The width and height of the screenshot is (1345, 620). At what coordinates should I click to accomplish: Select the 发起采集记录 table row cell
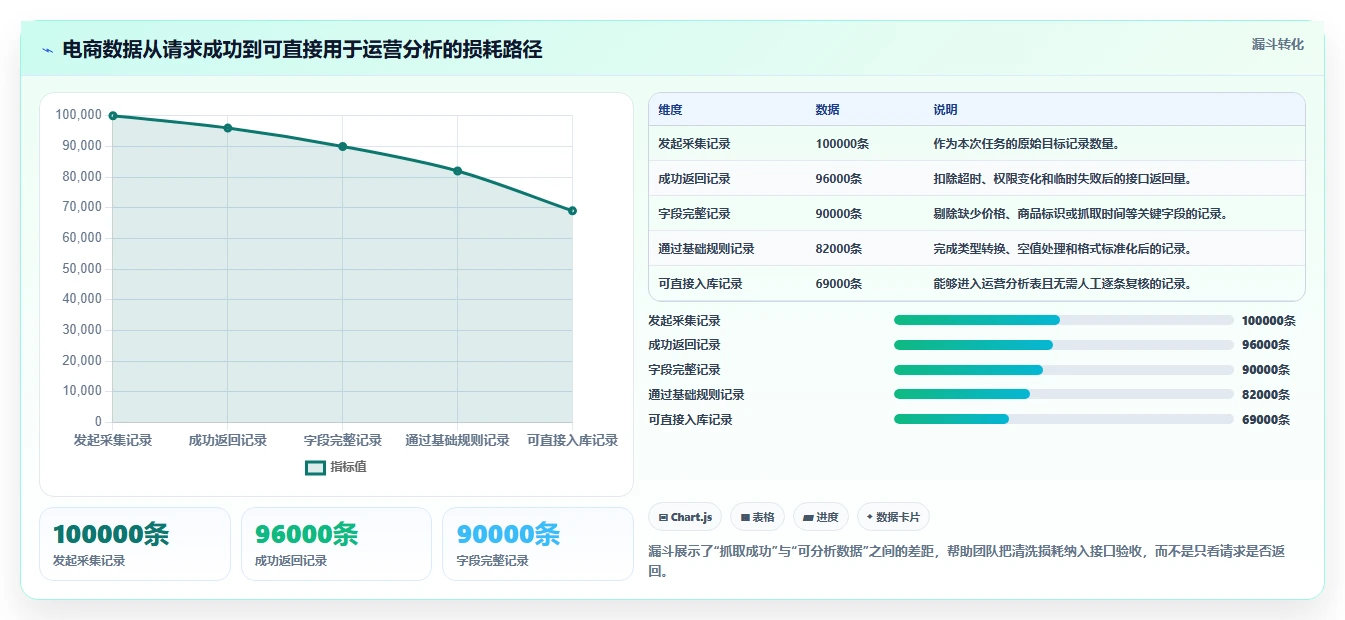click(x=694, y=144)
